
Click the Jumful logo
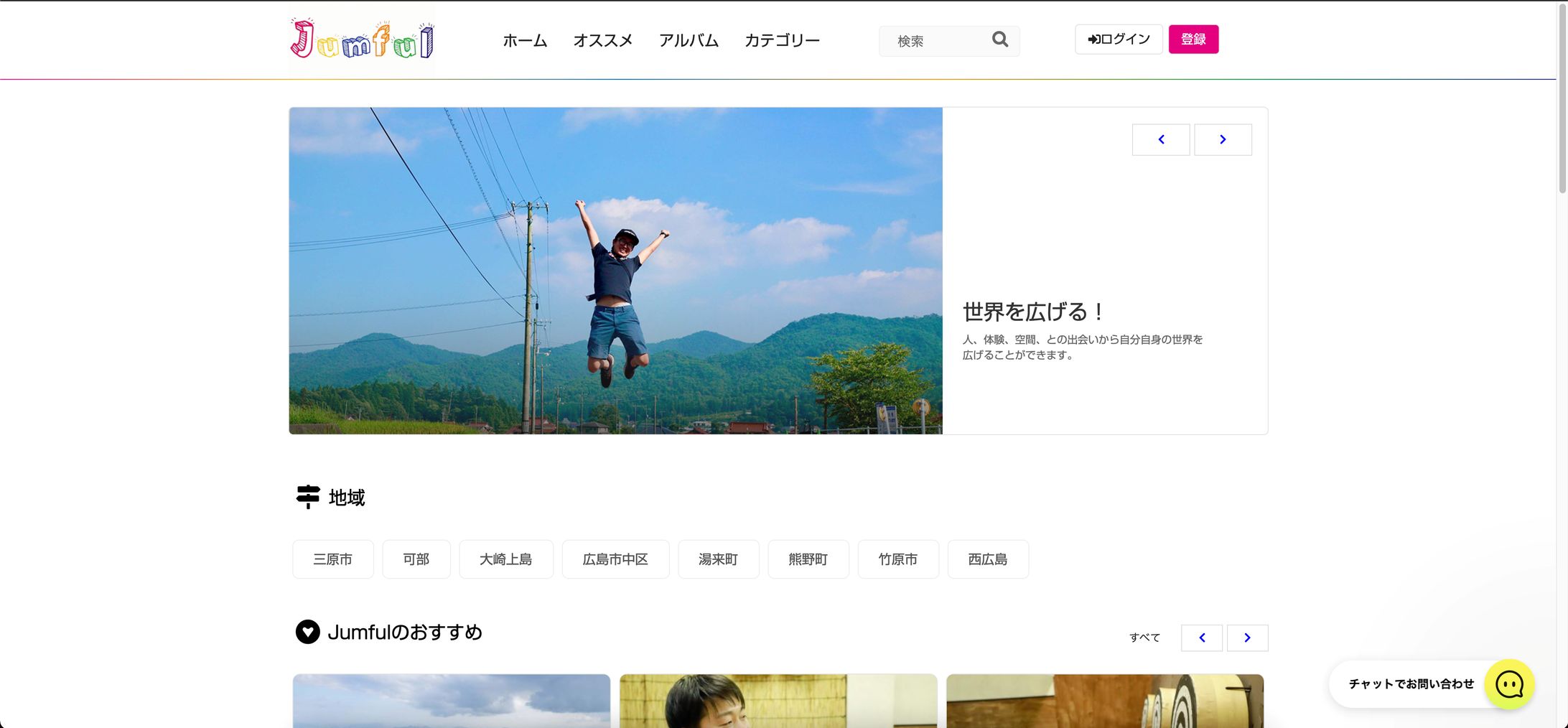362,39
